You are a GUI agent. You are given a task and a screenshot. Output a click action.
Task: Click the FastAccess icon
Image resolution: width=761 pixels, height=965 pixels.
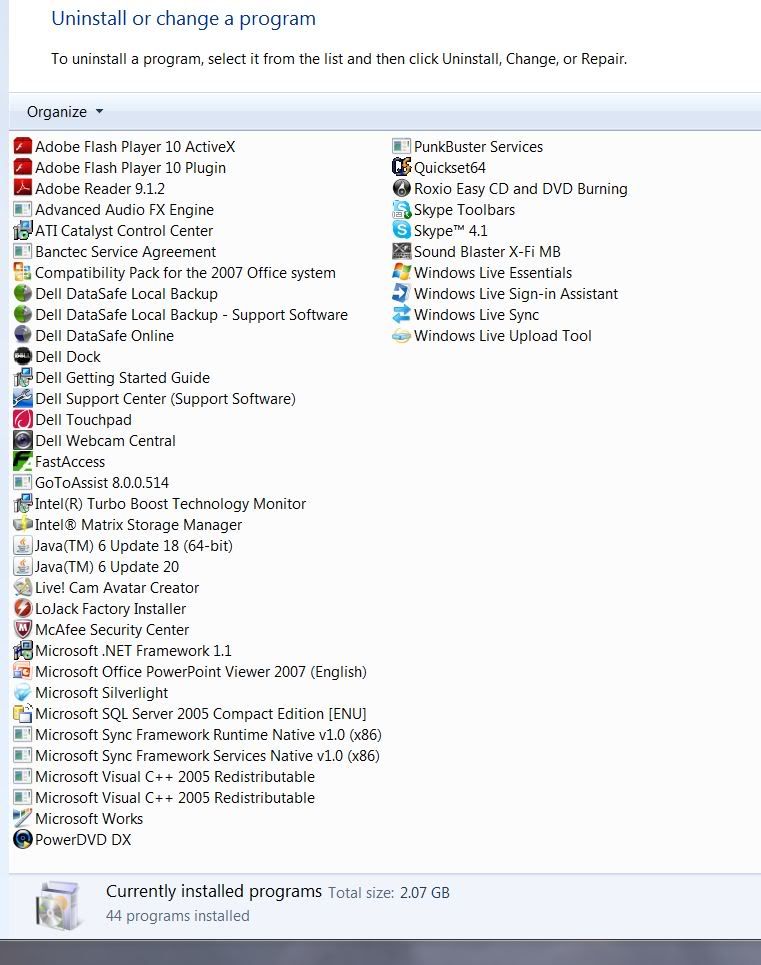pos(23,462)
